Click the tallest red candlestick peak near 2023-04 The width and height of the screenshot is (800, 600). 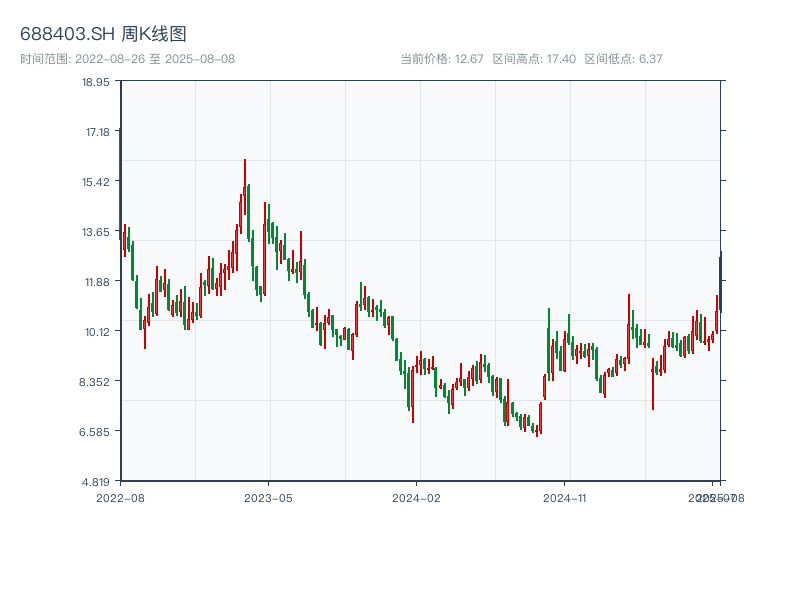point(245,187)
